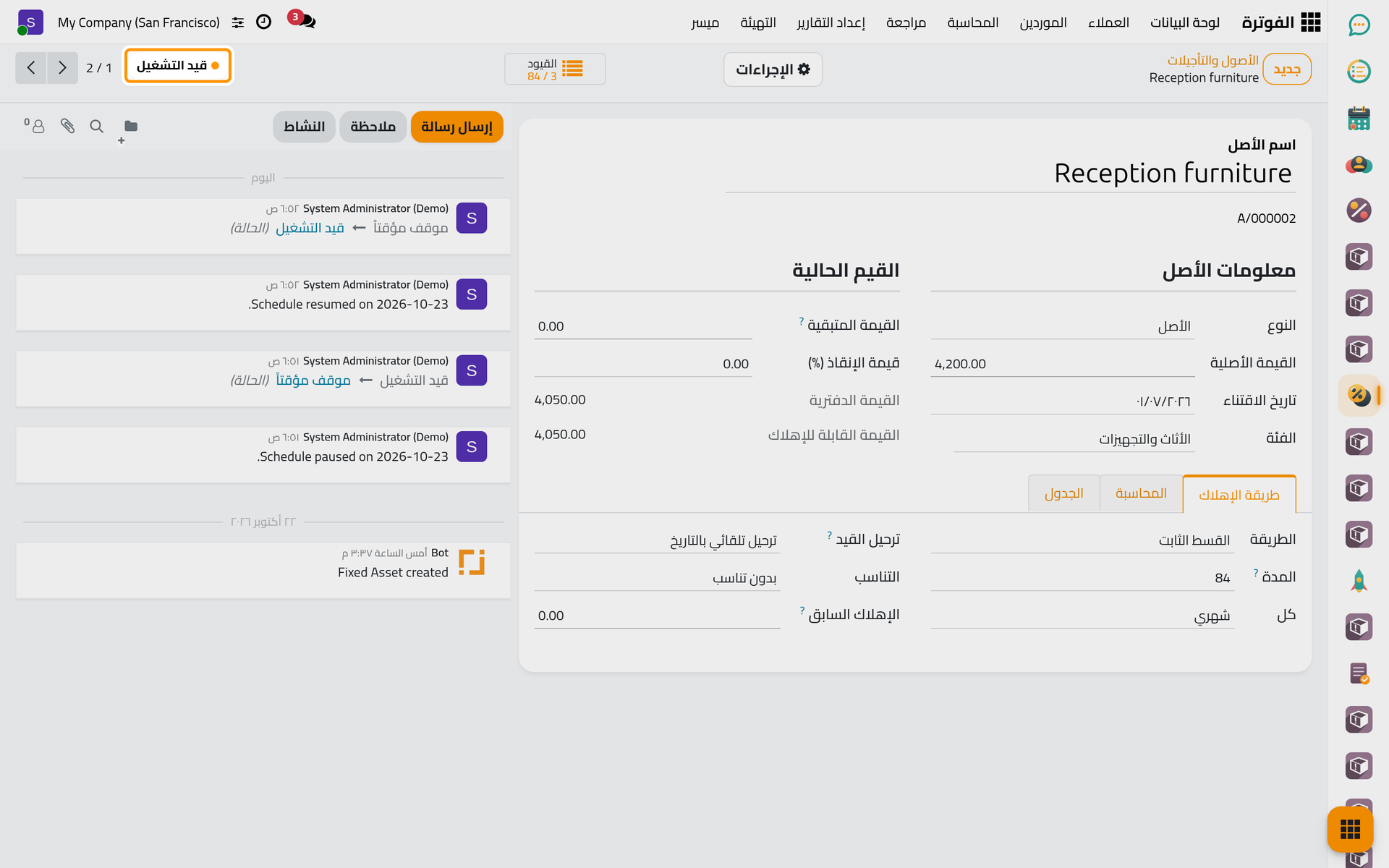Screen dimensions: 1389x868
Task: Open the sidebar contacts app icon
Action: [1359, 165]
